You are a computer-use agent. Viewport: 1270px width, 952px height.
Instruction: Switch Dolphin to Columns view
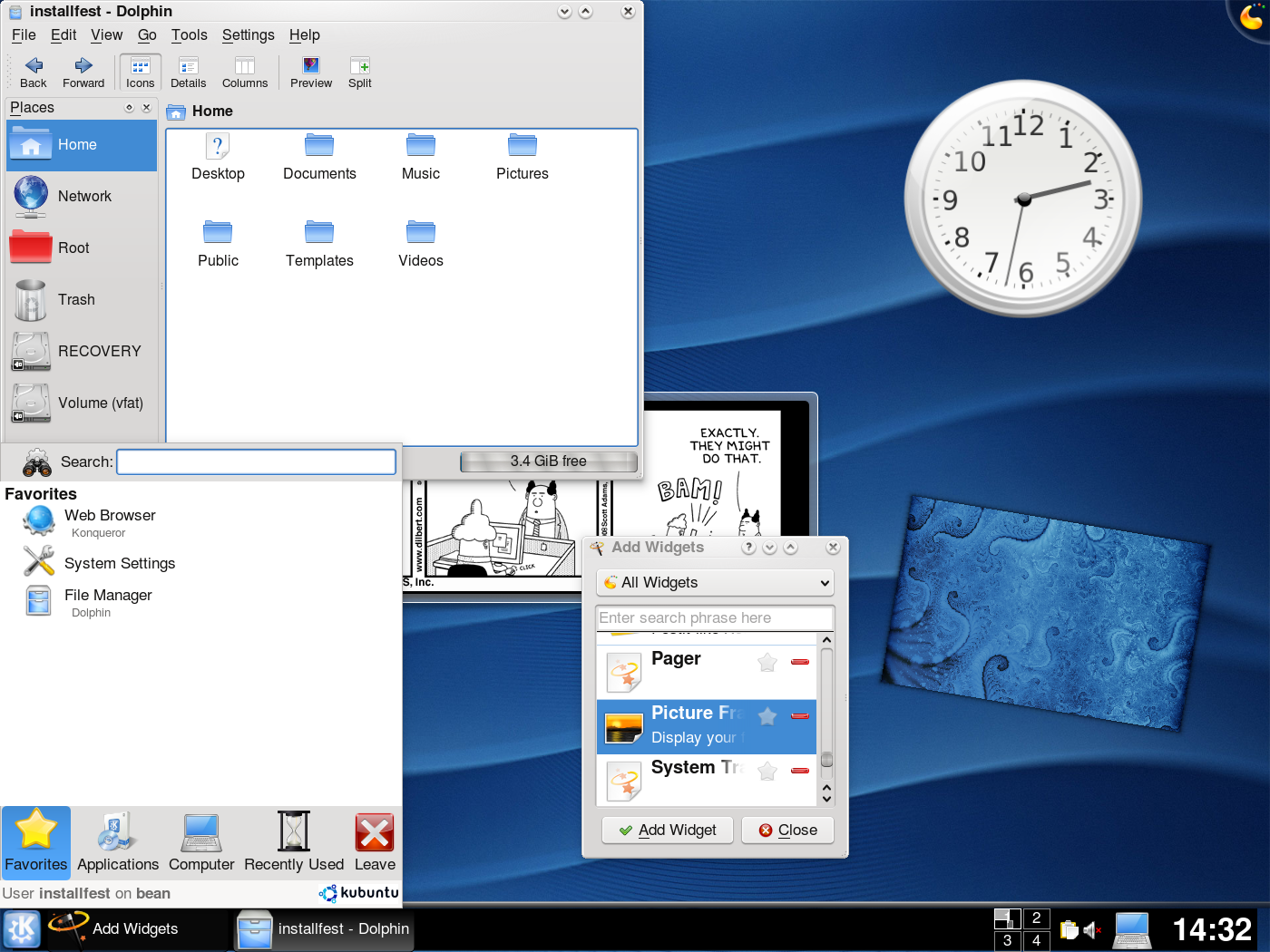tap(245, 72)
